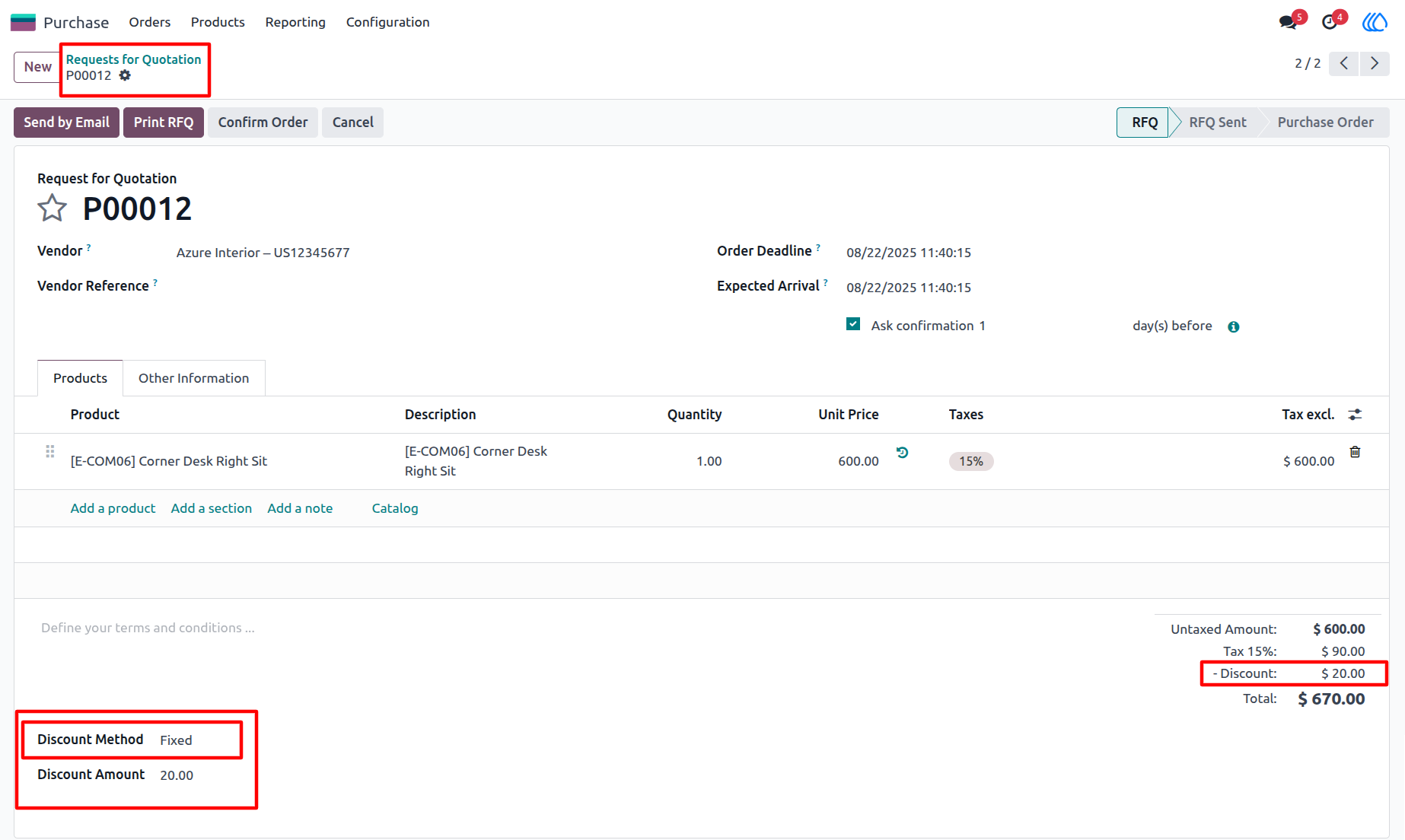The image size is (1405, 840).
Task: Select the Products tab in the form
Action: [x=80, y=378]
